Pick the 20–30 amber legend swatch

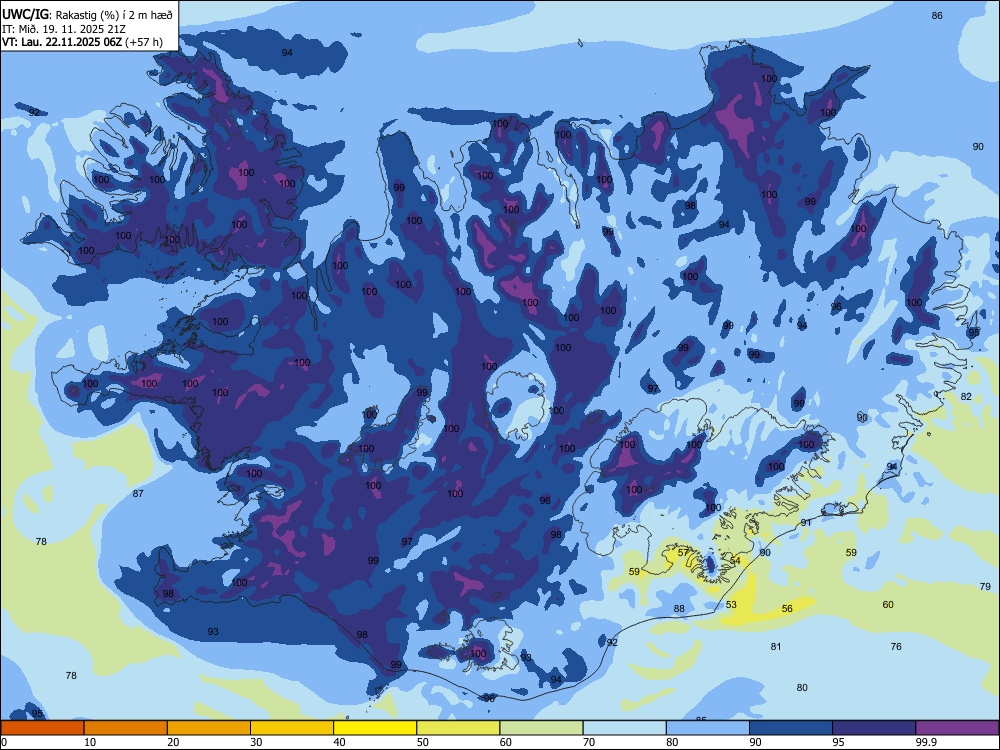click(209, 728)
